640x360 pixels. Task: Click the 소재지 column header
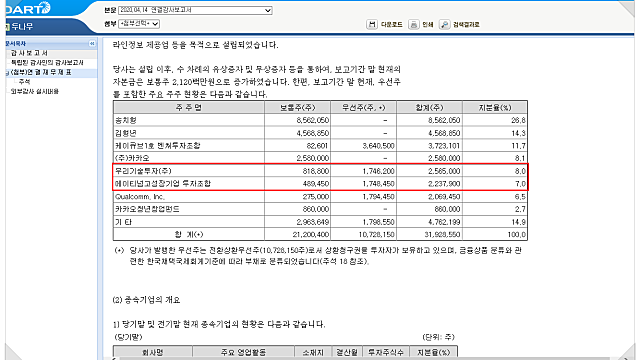coord(313,352)
